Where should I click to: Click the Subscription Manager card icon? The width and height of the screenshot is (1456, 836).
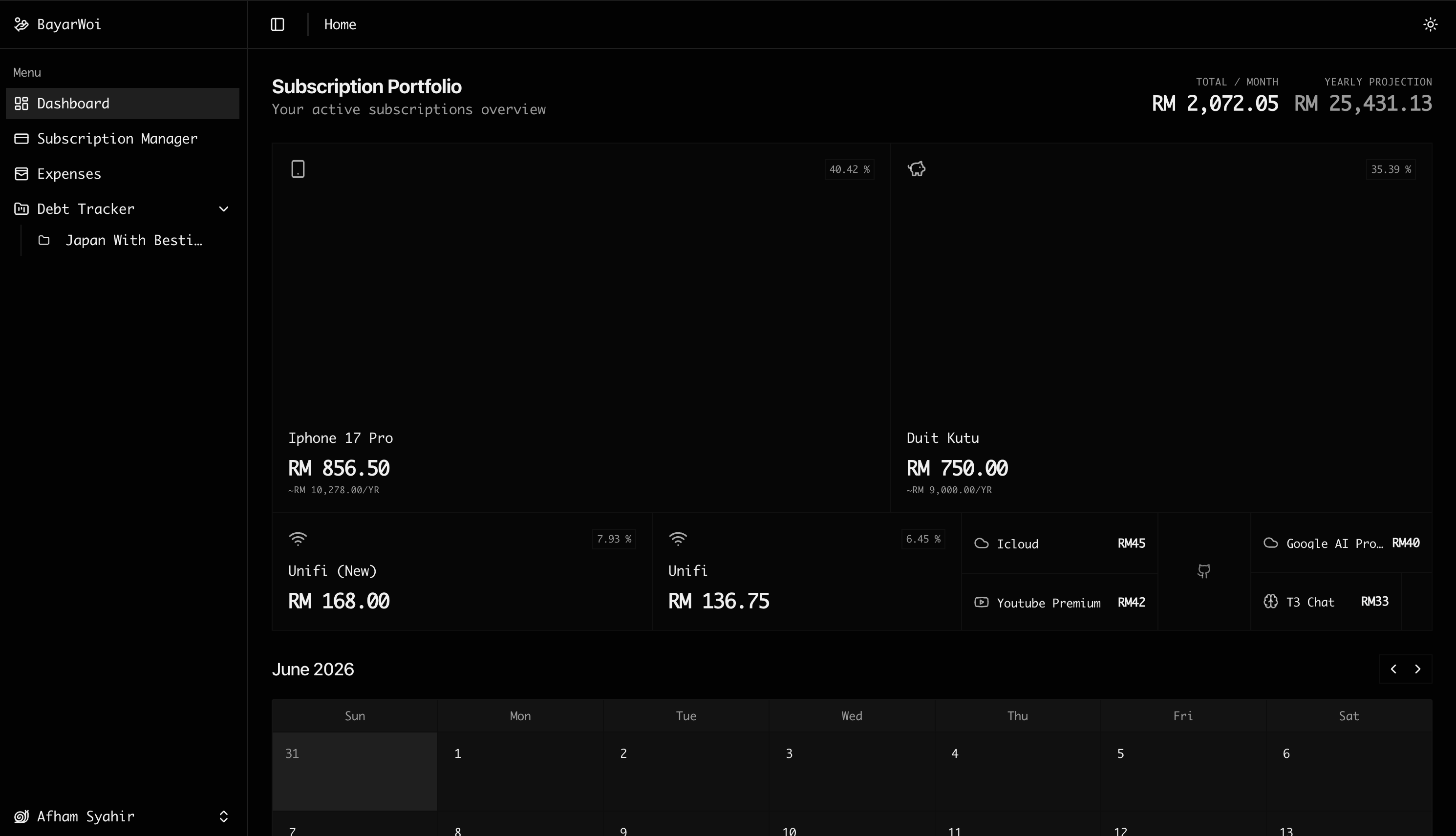pyautogui.click(x=21, y=138)
